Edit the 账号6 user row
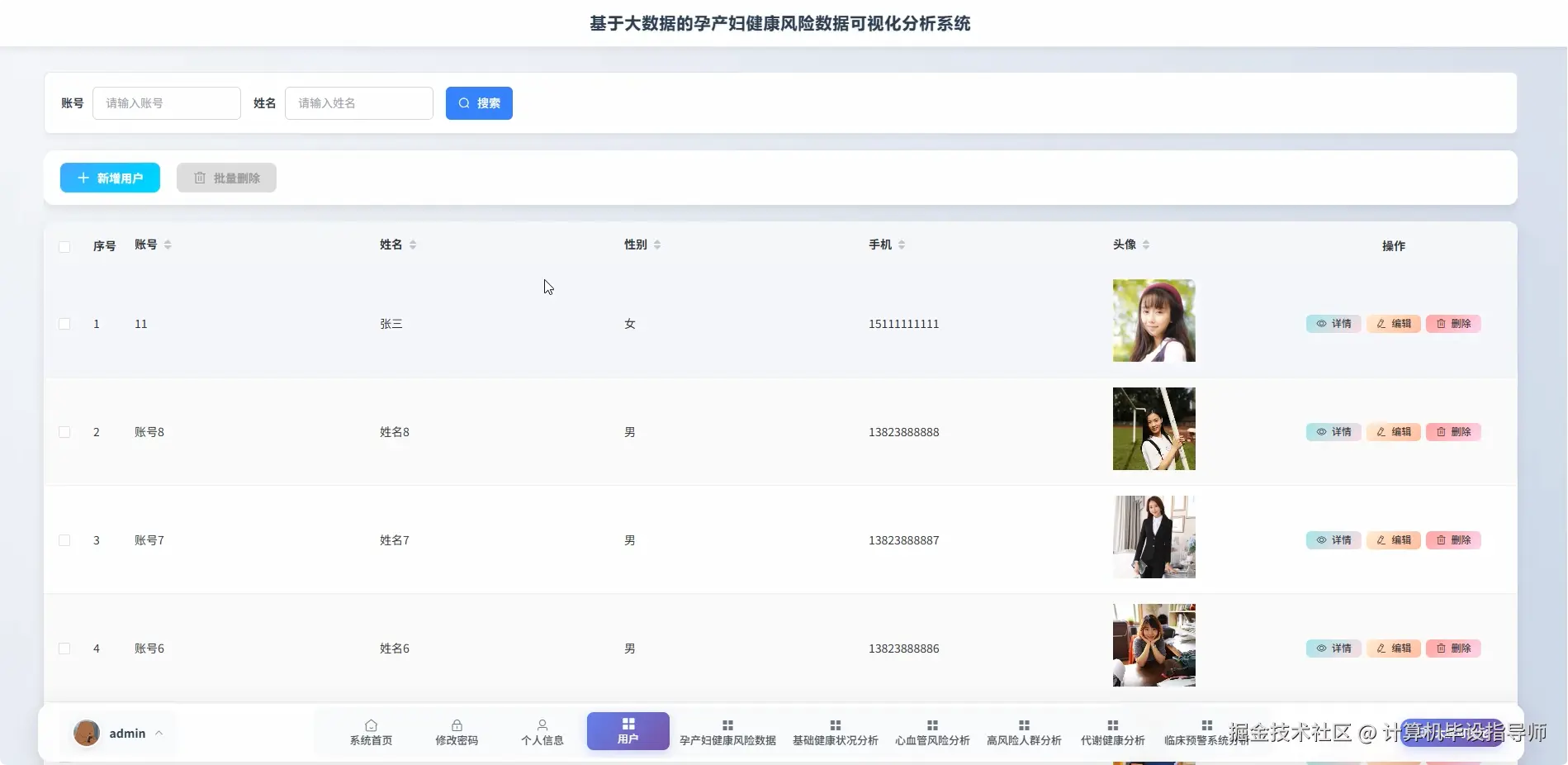The image size is (1568, 765). (x=1394, y=649)
